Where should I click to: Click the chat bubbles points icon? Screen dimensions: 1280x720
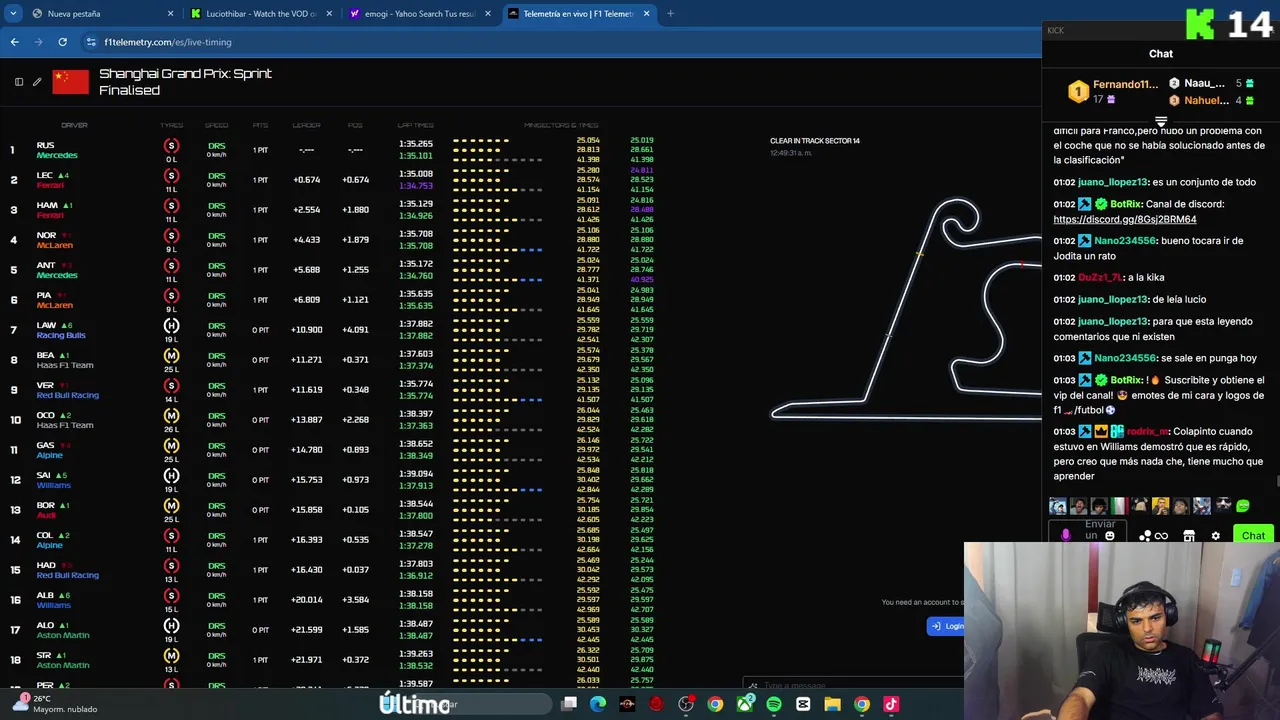1145,536
